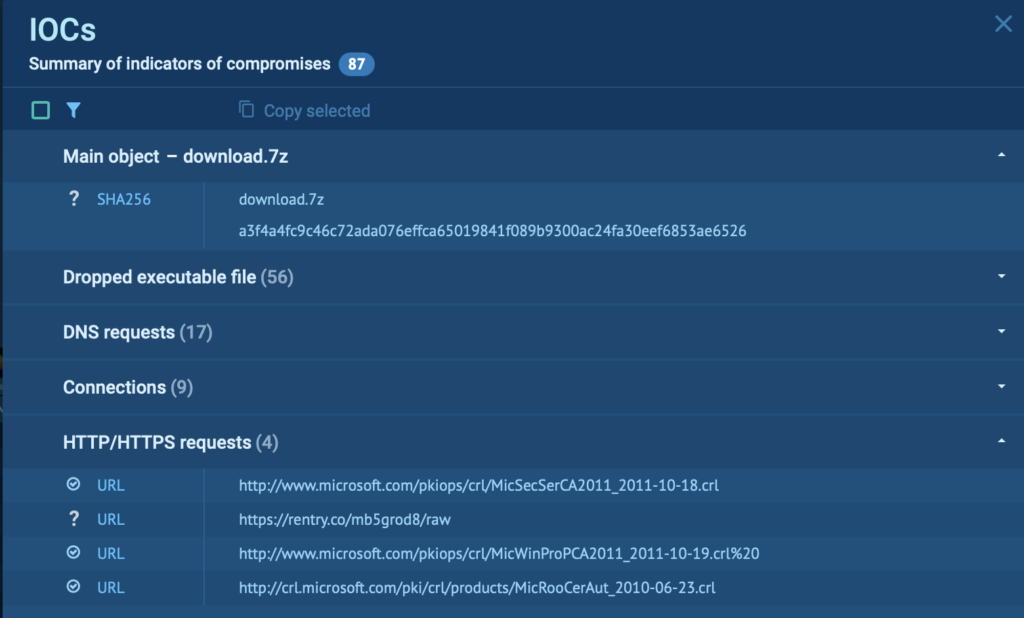Collapse the Main object section arrow
This screenshot has width=1024, height=618.
(x=1001, y=156)
